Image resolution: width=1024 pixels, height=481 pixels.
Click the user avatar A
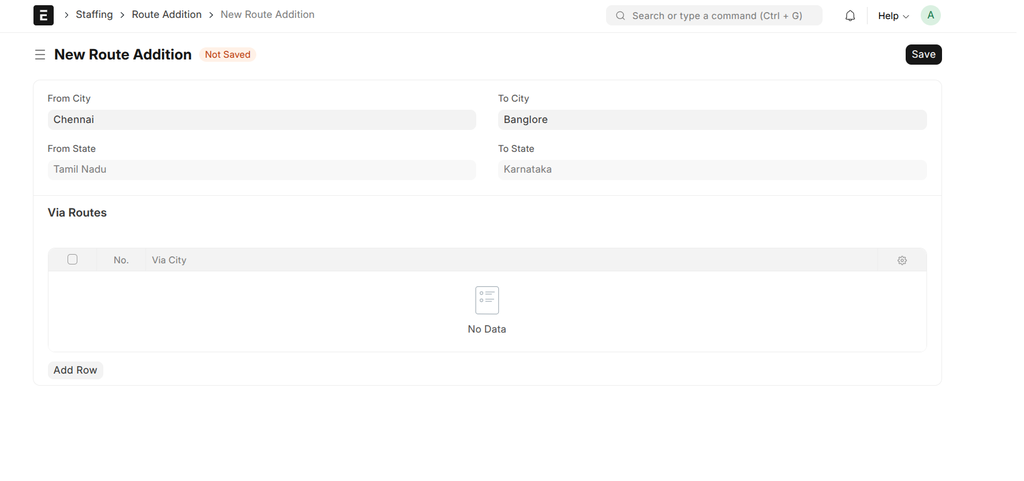930,15
